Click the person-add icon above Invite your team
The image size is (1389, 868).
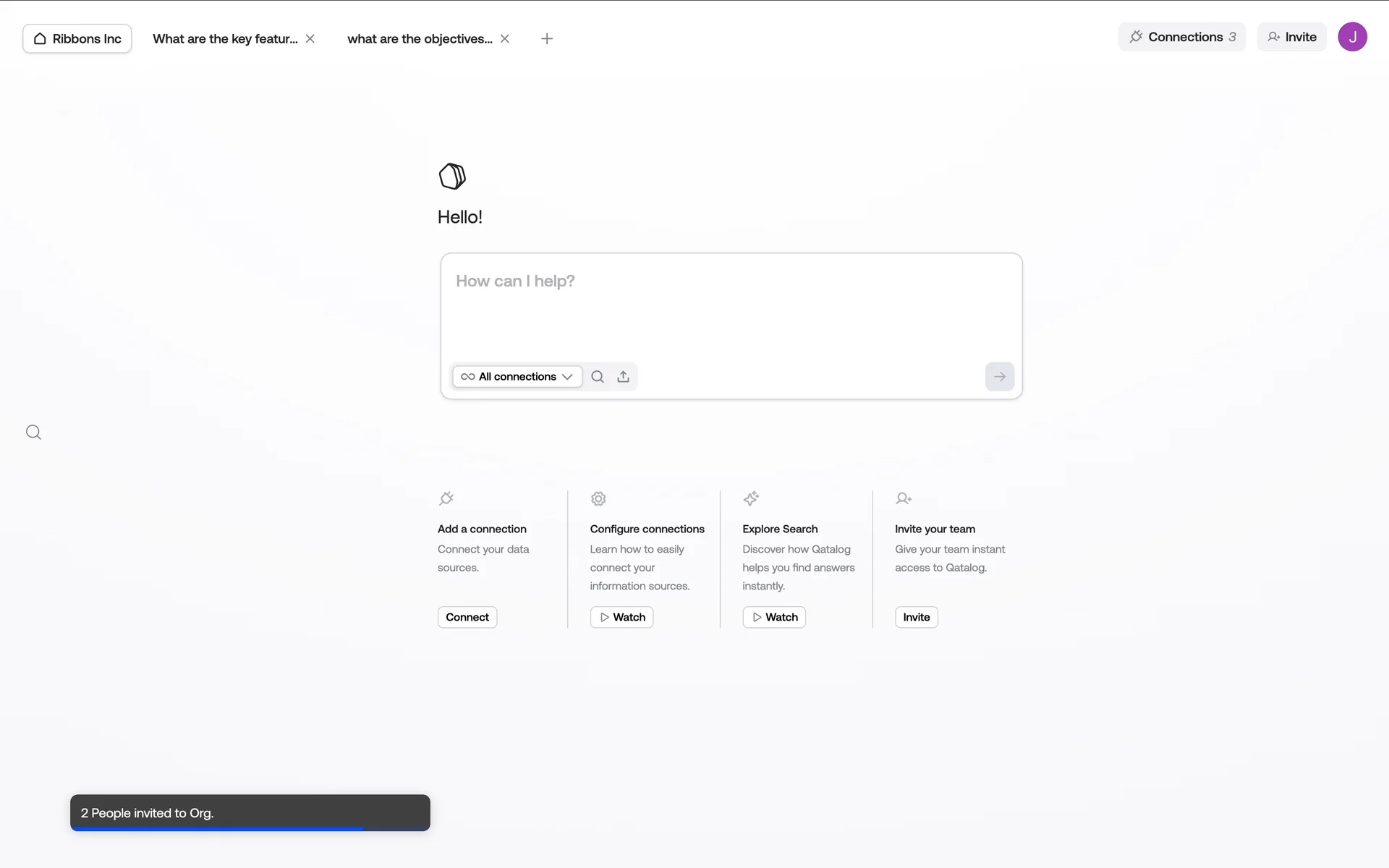click(x=904, y=498)
